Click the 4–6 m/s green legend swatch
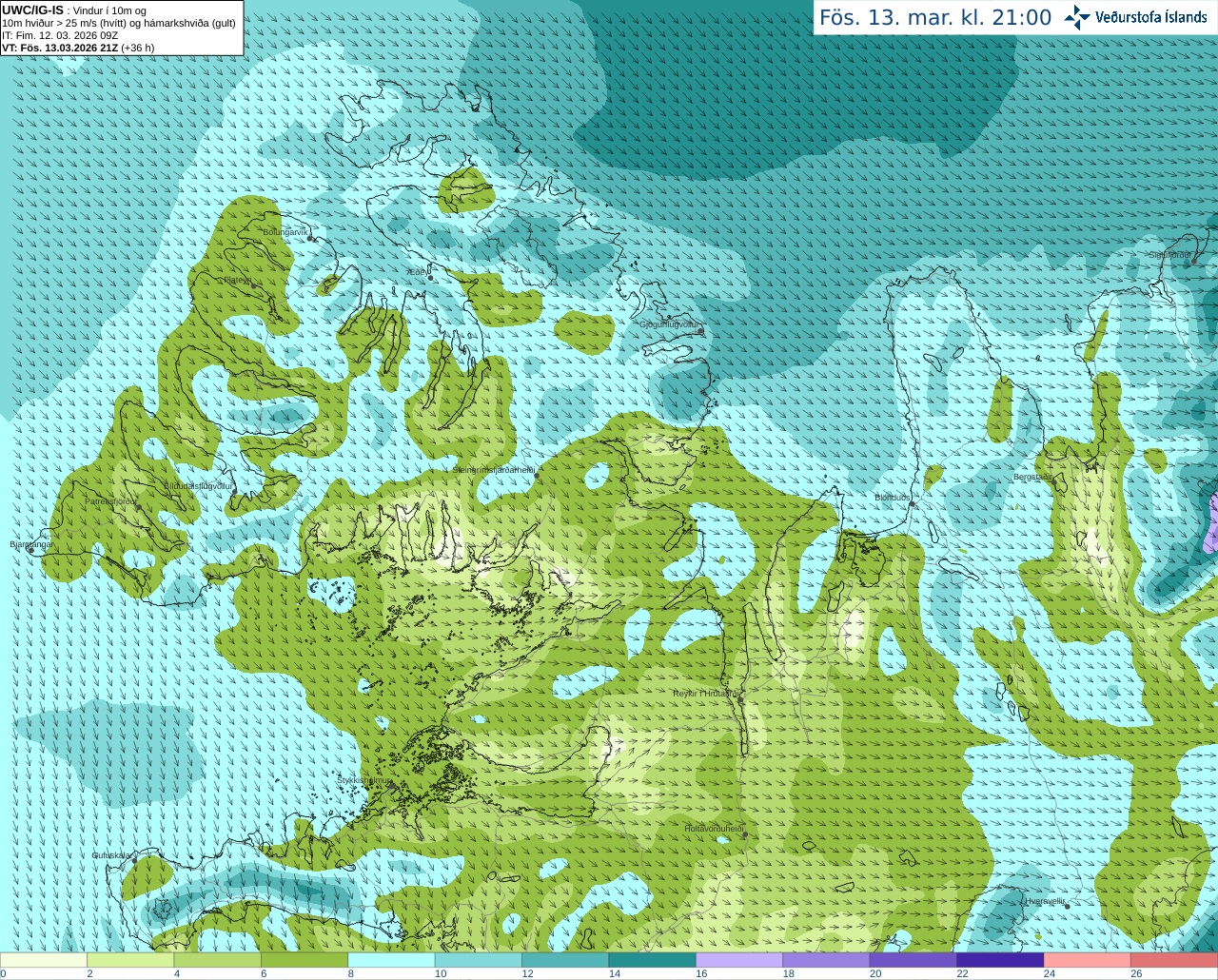Image resolution: width=1218 pixels, height=980 pixels. pos(218,960)
